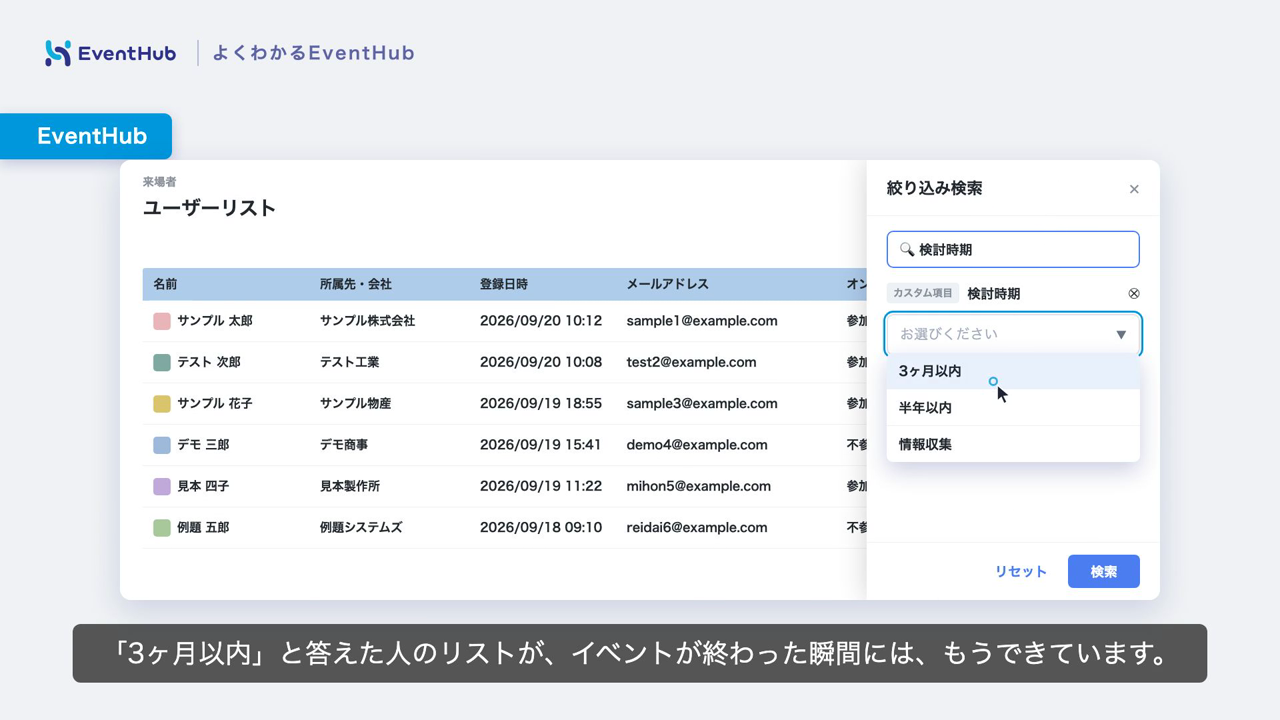Click the company 例題システムズ

point(361,527)
